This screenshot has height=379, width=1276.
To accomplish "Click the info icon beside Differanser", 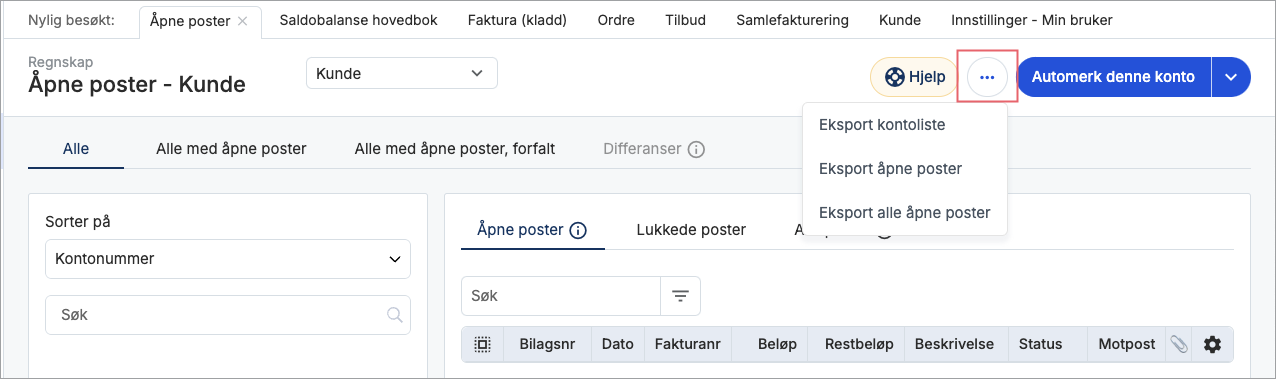I will click(697, 149).
